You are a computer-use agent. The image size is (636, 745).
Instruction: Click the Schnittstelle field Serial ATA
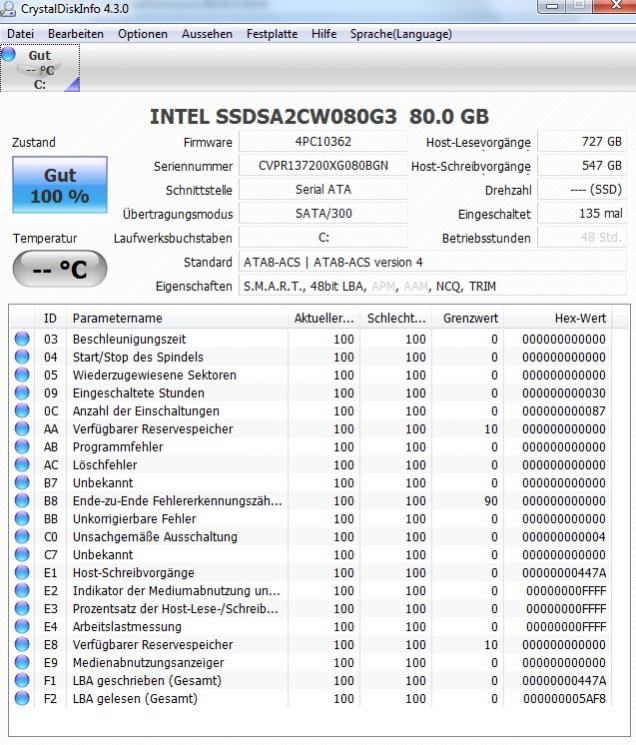(x=323, y=190)
